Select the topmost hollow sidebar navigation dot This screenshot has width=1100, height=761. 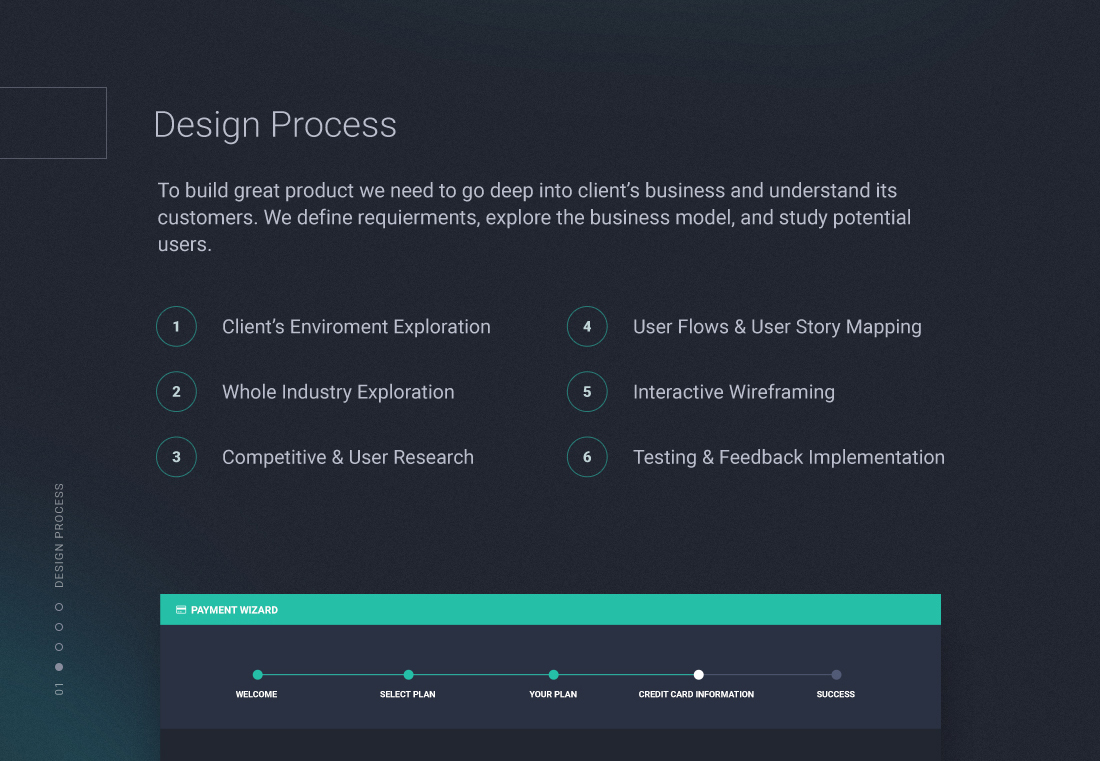pos(59,607)
